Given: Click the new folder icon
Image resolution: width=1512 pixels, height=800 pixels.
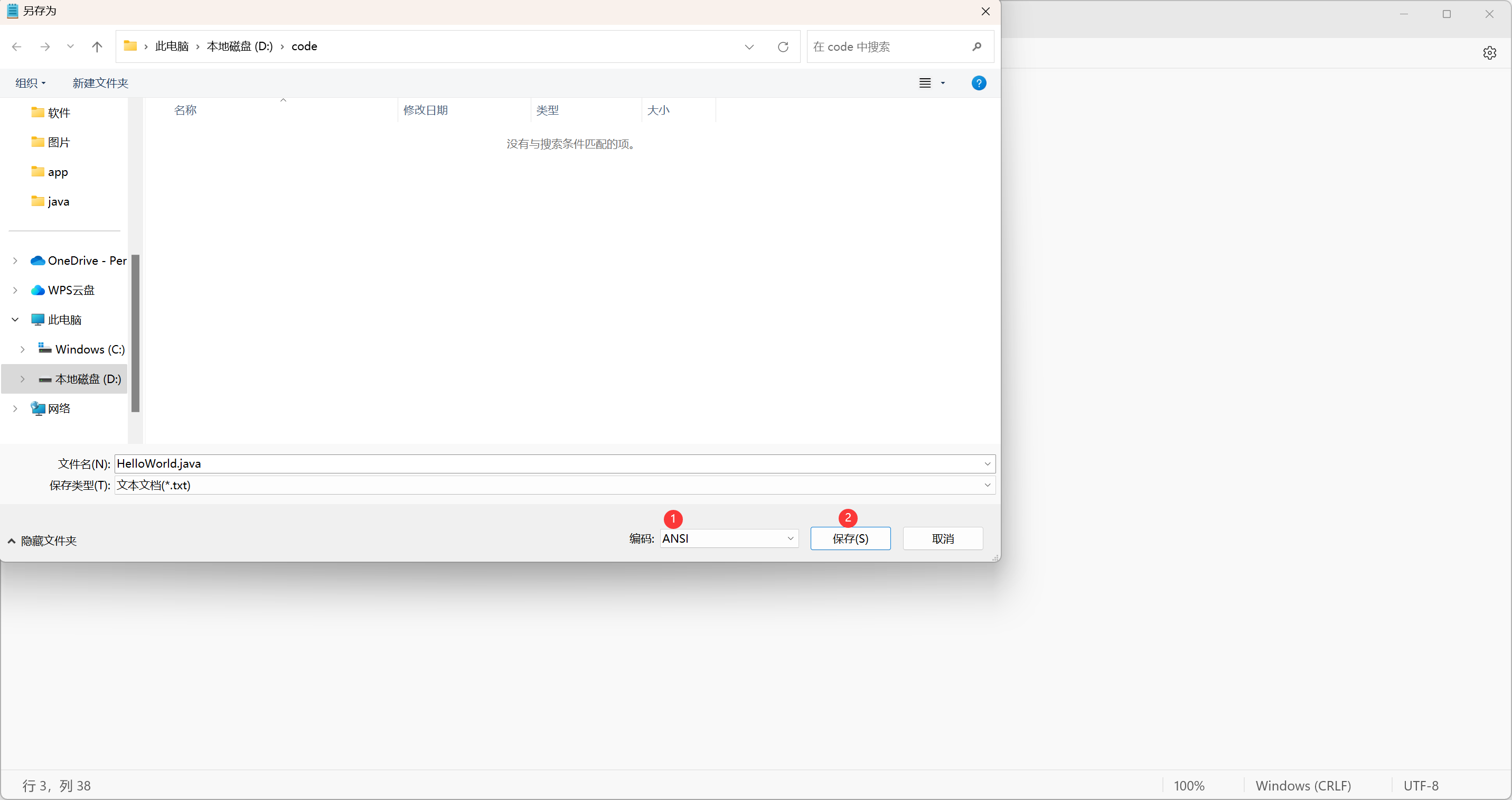Looking at the screenshot, I should click(x=101, y=83).
